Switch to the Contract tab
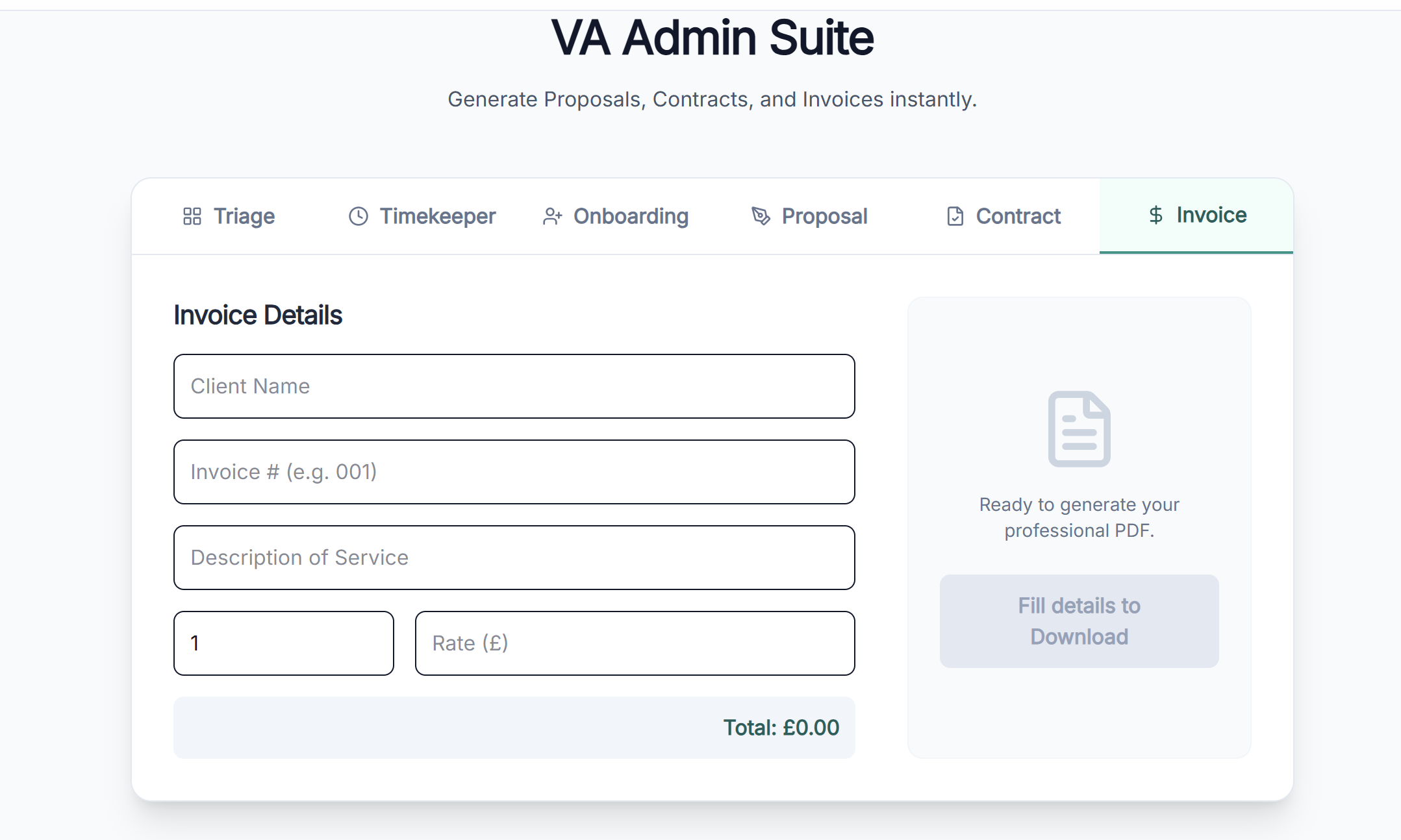This screenshot has width=1401, height=840. click(x=1001, y=216)
